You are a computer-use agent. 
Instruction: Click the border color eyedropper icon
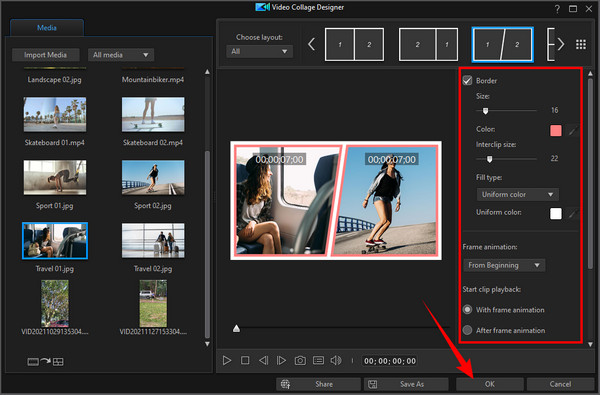coord(572,131)
